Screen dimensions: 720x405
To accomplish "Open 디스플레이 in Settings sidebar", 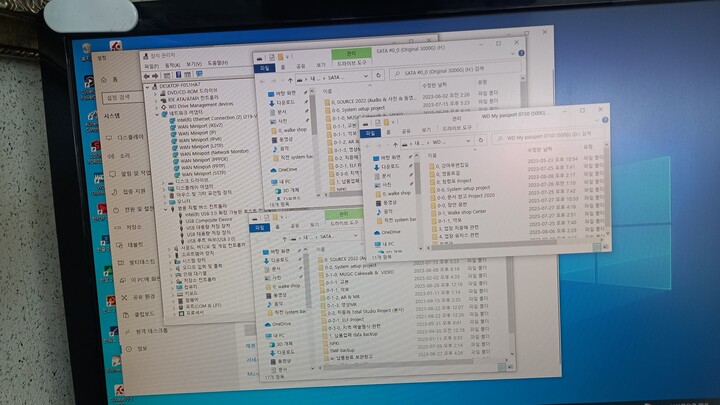I will 125,137.
